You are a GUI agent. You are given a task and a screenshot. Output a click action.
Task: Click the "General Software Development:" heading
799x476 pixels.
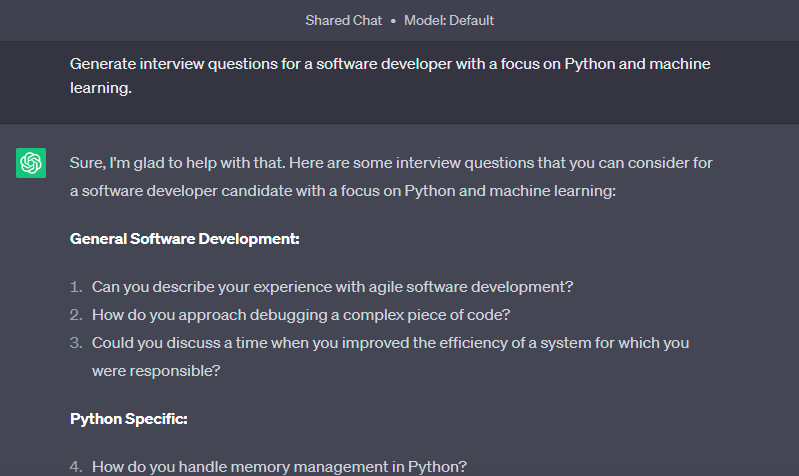184,239
